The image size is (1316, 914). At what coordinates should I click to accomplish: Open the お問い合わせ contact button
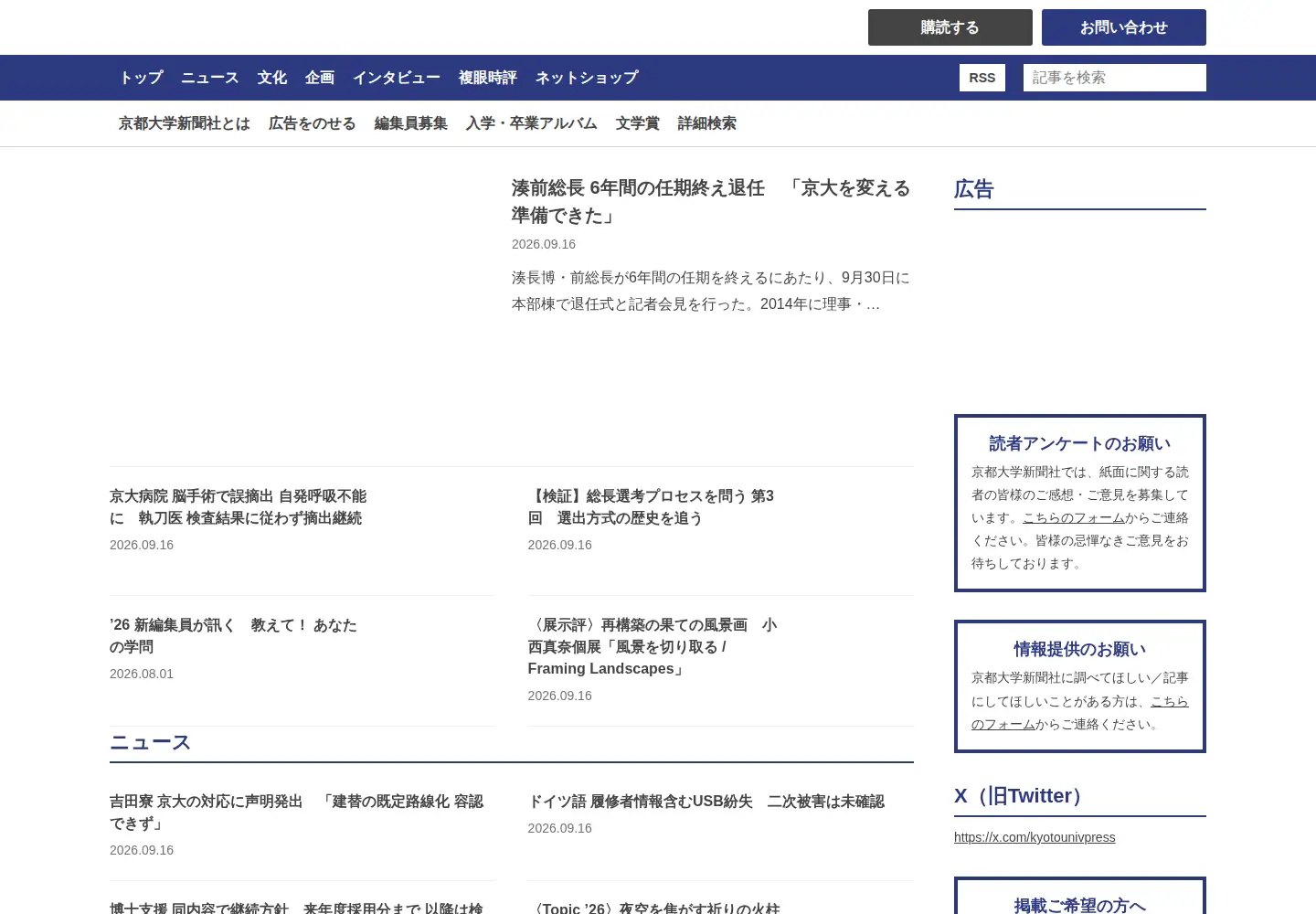(x=1124, y=27)
